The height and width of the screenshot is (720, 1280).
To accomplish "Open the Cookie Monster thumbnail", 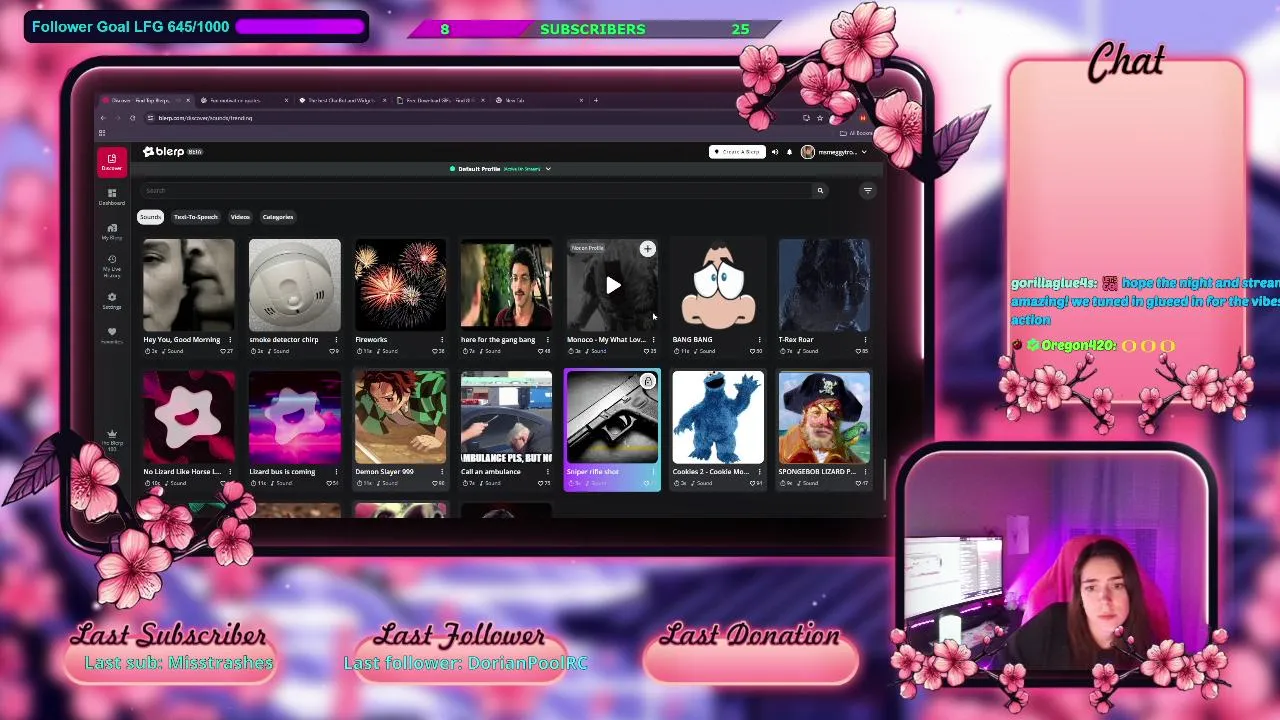I will [718, 418].
